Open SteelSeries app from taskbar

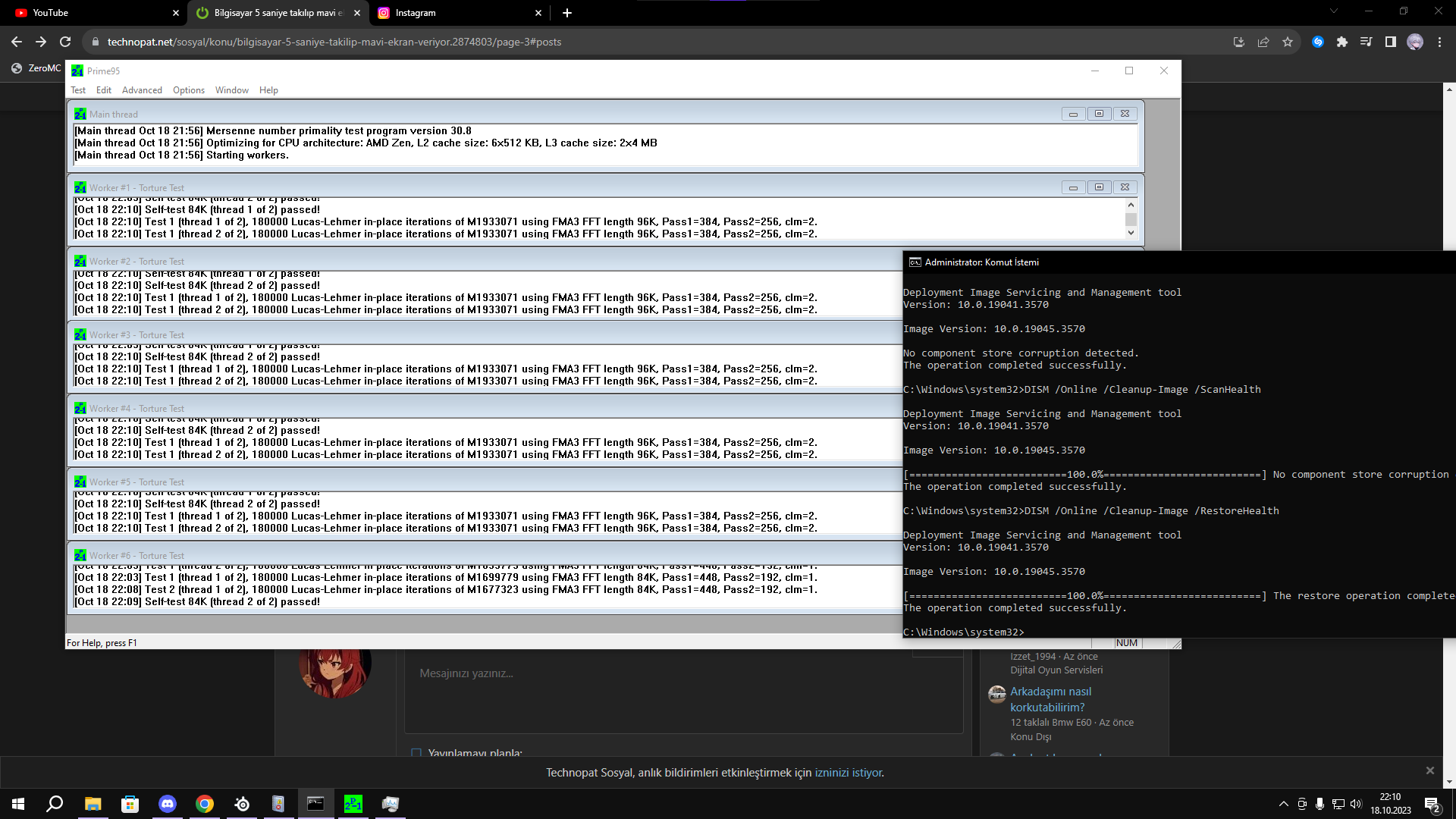point(242,804)
